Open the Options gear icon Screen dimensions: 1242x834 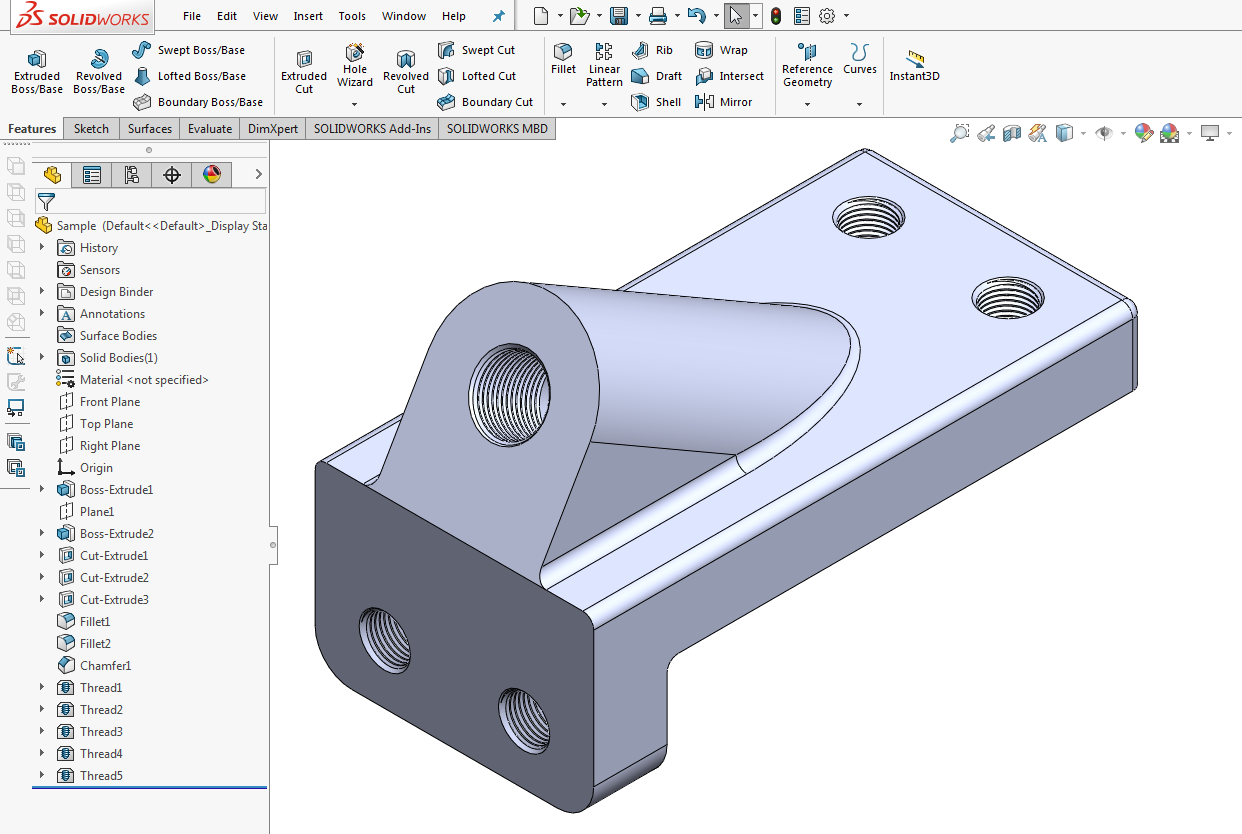(x=827, y=16)
